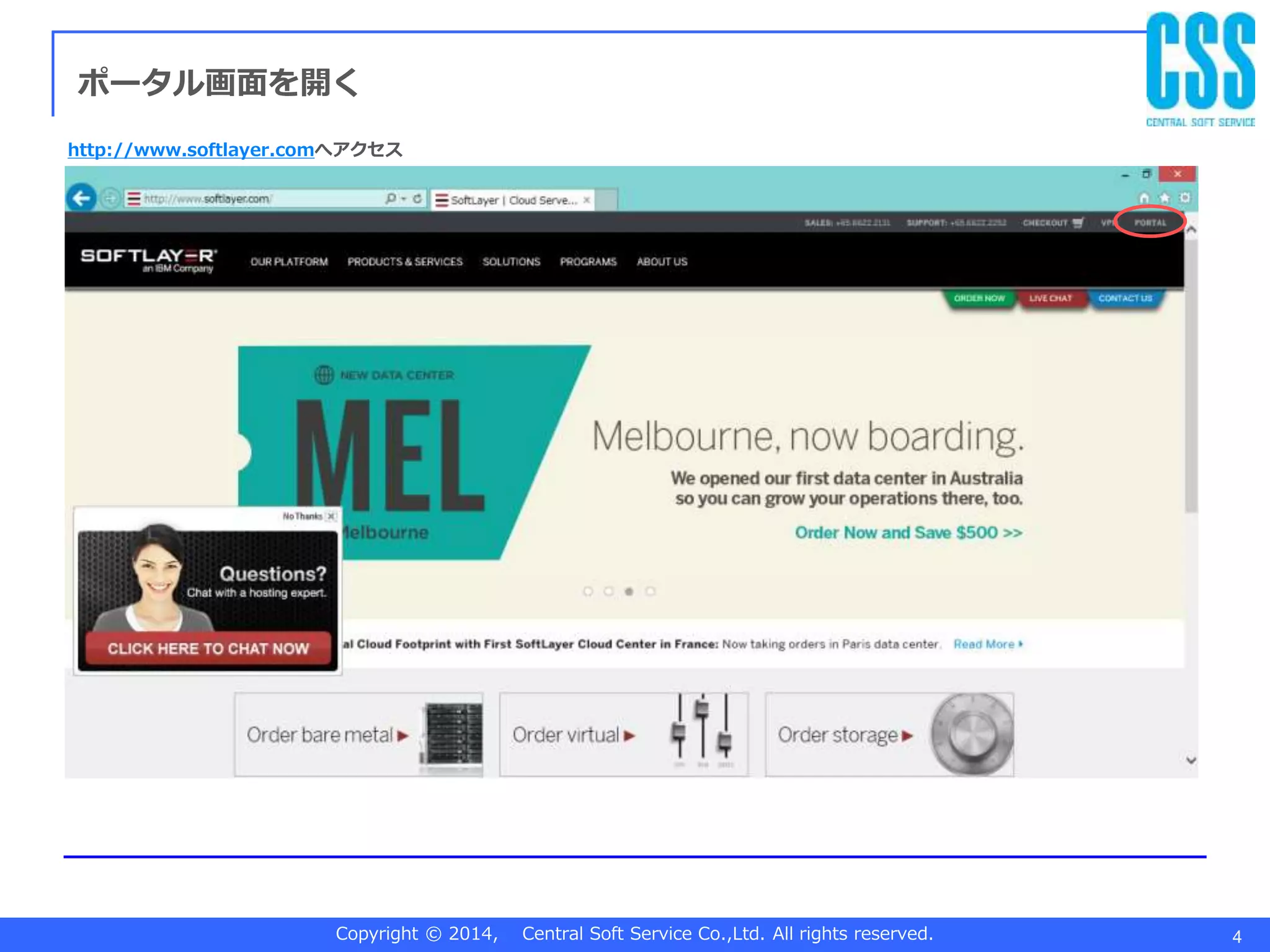Click the Read More link in news bar

(x=988, y=645)
